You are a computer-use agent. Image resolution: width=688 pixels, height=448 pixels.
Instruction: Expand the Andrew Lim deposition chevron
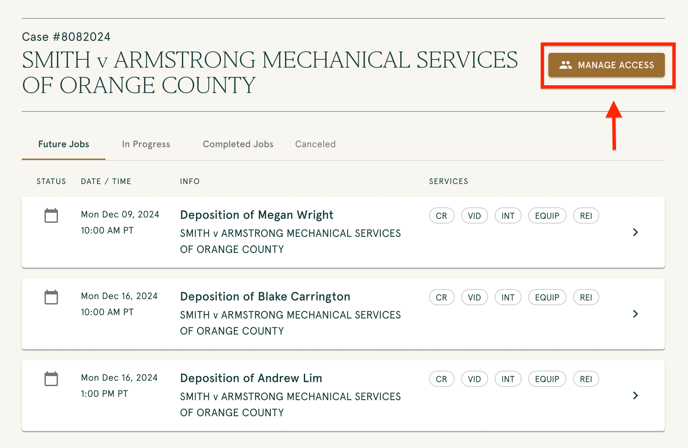636,396
